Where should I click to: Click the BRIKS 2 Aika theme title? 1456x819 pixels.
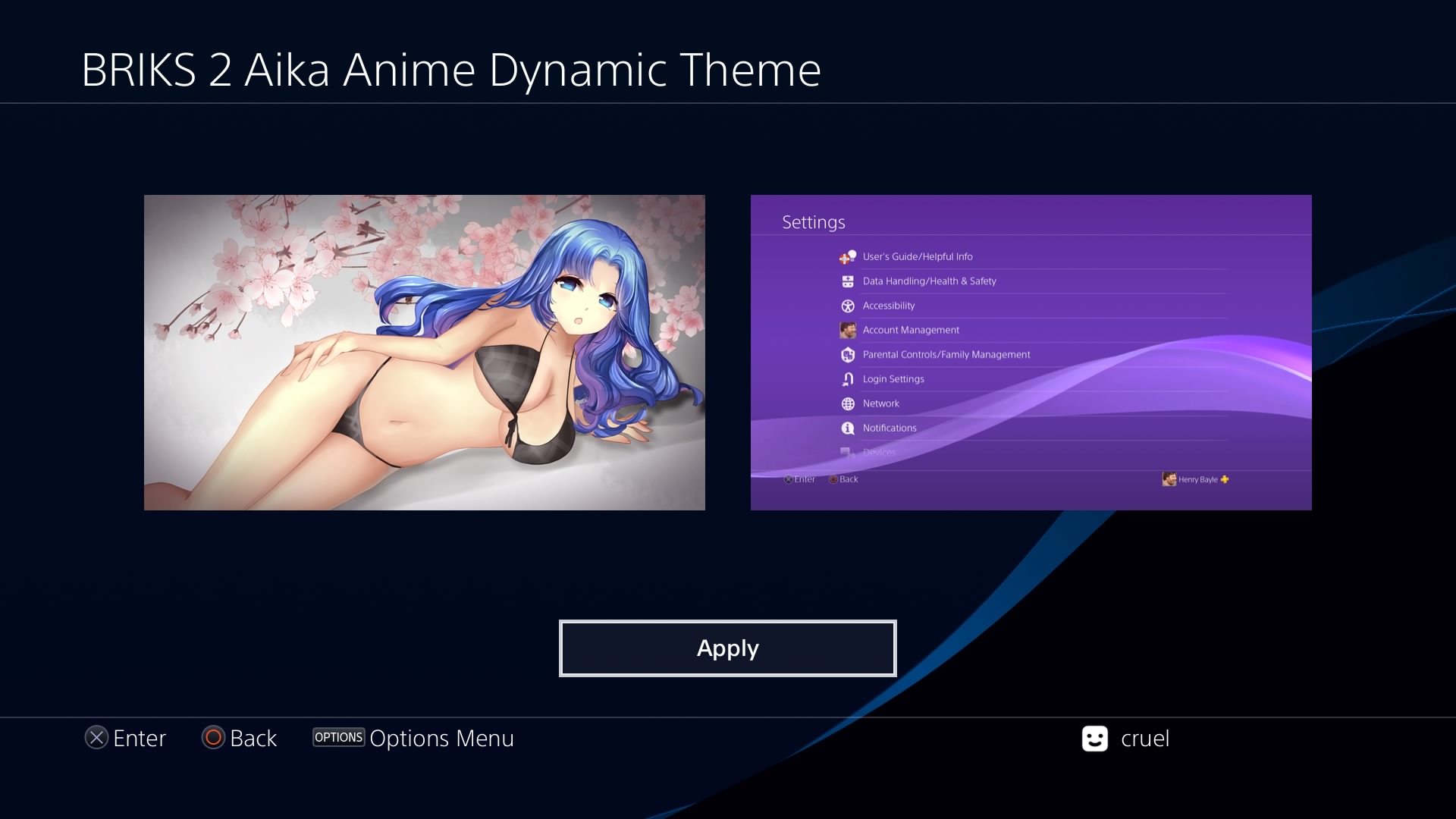(x=450, y=70)
